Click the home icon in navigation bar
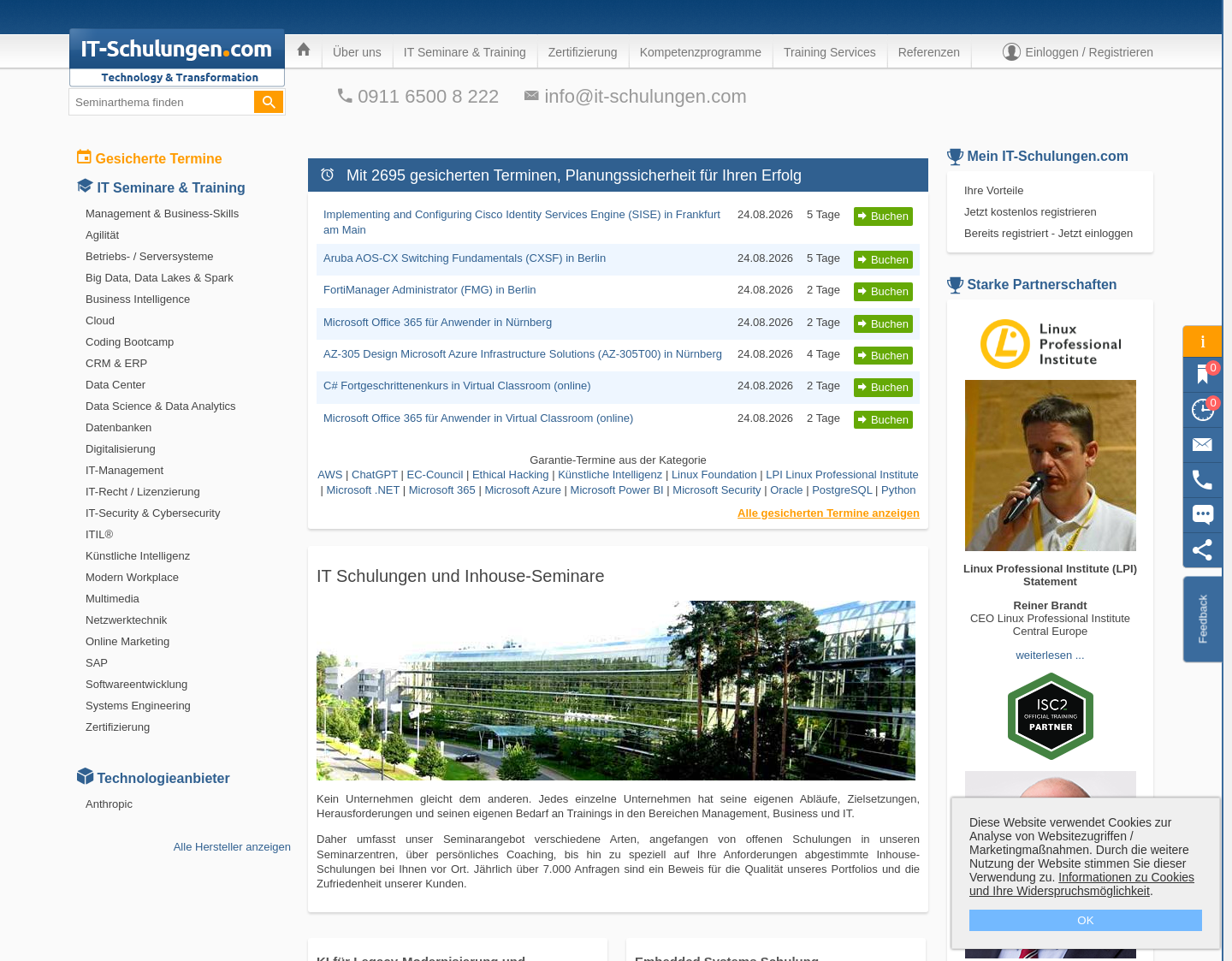This screenshot has width=1232, height=961. click(x=303, y=50)
